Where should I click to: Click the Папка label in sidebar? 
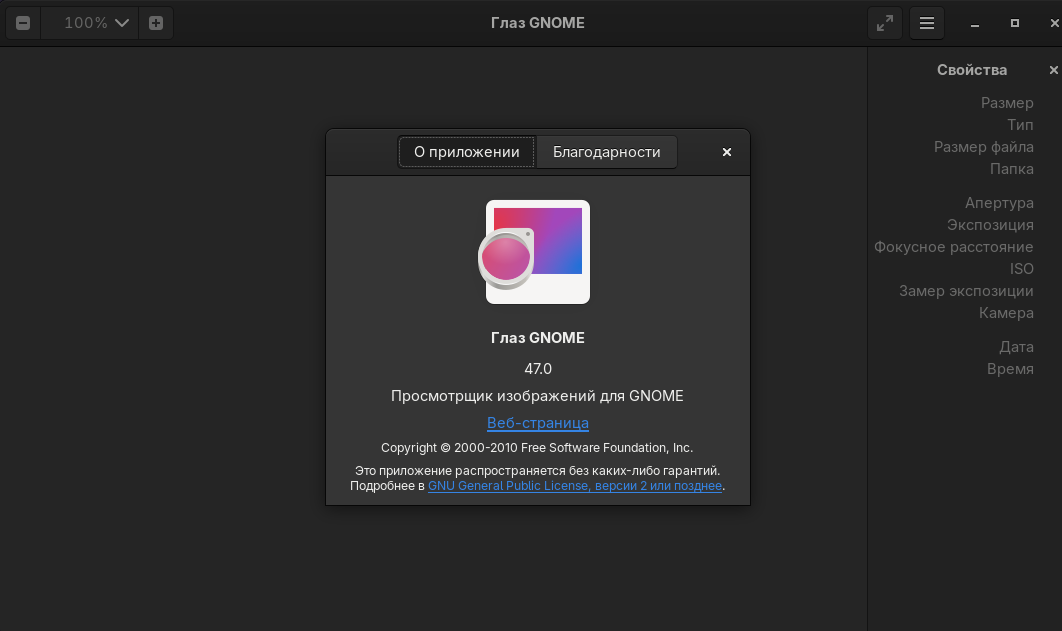tap(1011, 169)
